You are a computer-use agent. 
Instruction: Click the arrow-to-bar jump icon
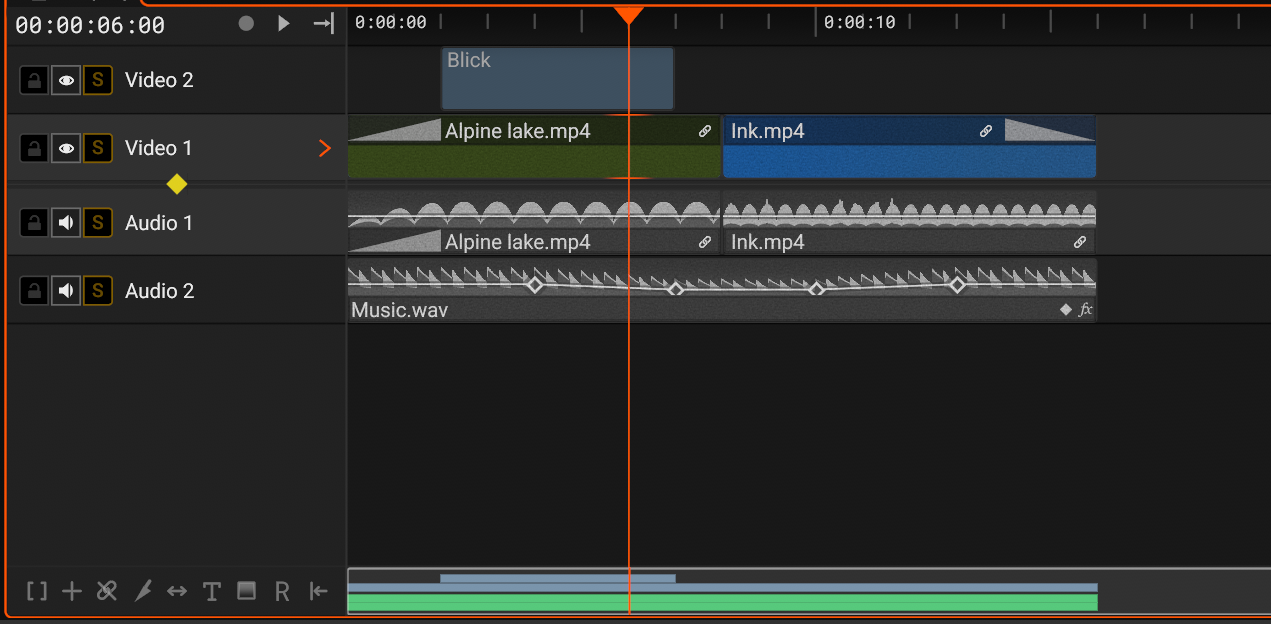[x=318, y=591]
